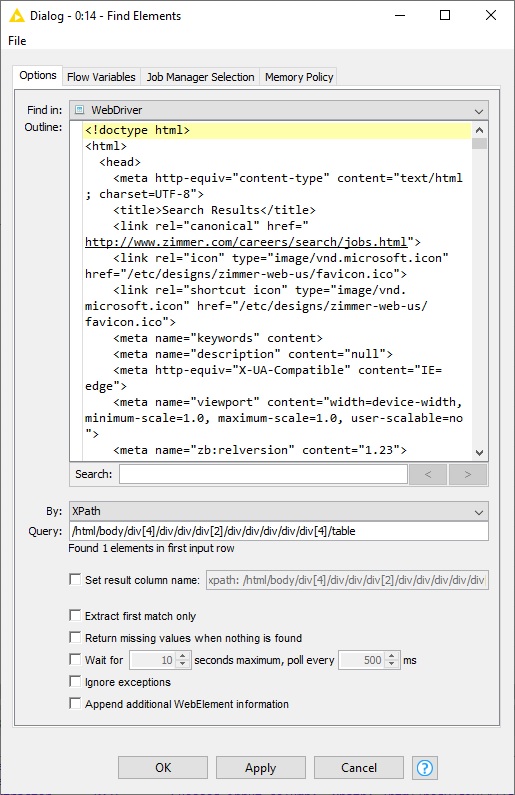The image size is (515, 795).
Task: Enable Set result column name checkbox
Action: [x=75, y=580]
